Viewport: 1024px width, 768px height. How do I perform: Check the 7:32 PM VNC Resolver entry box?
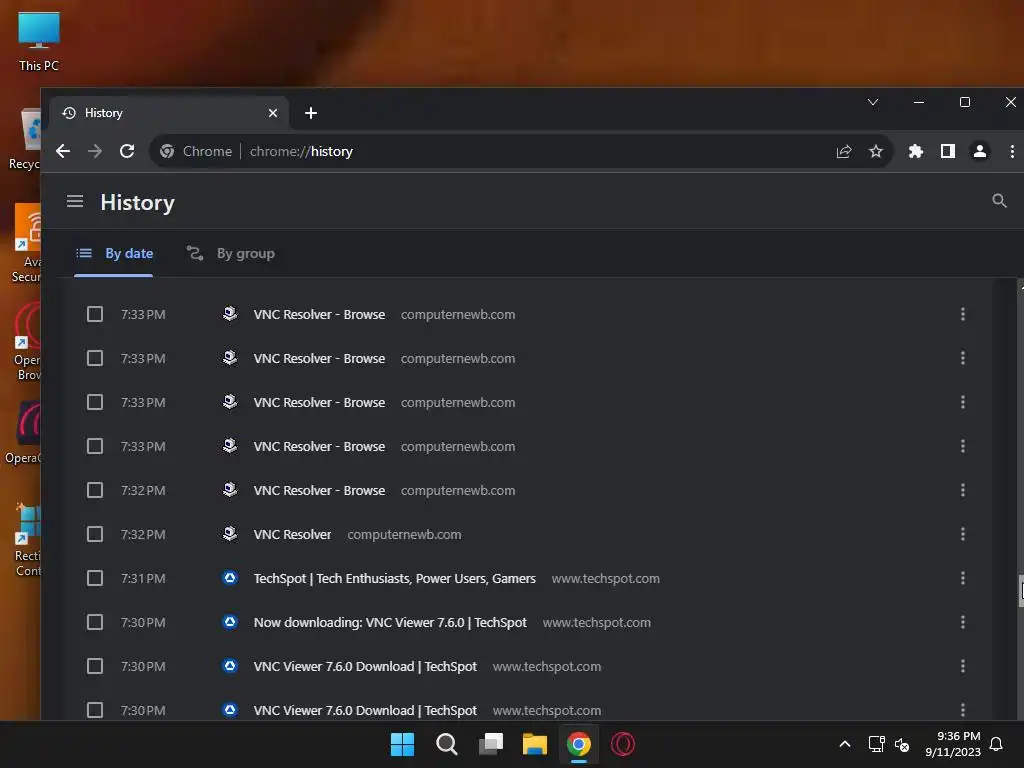[x=95, y=534]
